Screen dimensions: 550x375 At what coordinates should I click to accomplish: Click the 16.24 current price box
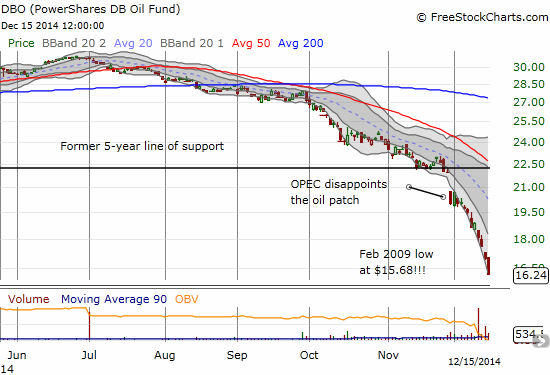click(x=530, y=275)
